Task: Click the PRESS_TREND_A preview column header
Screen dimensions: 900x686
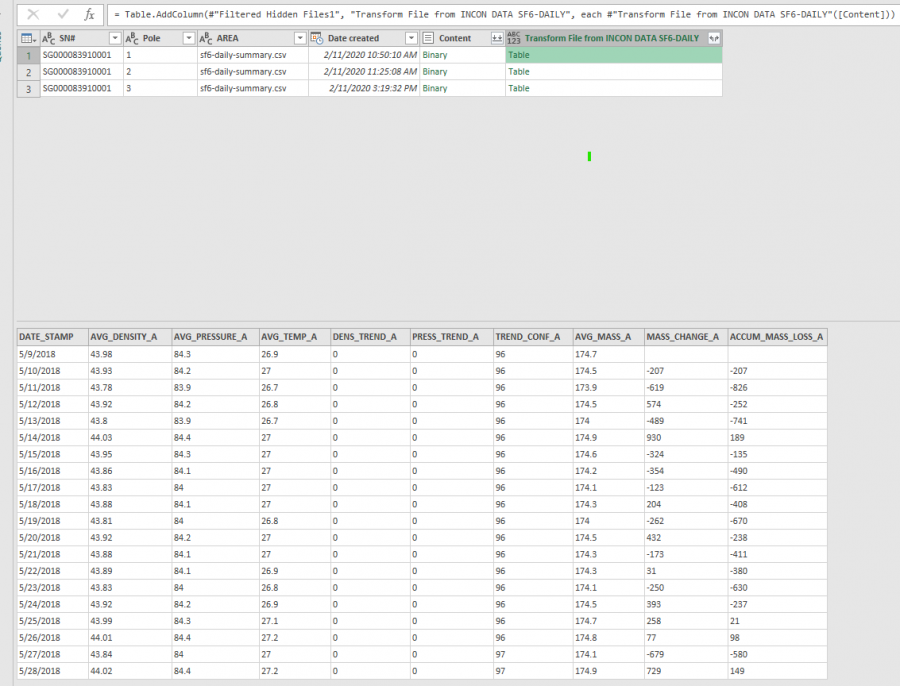Action: [x=452, y=337]
